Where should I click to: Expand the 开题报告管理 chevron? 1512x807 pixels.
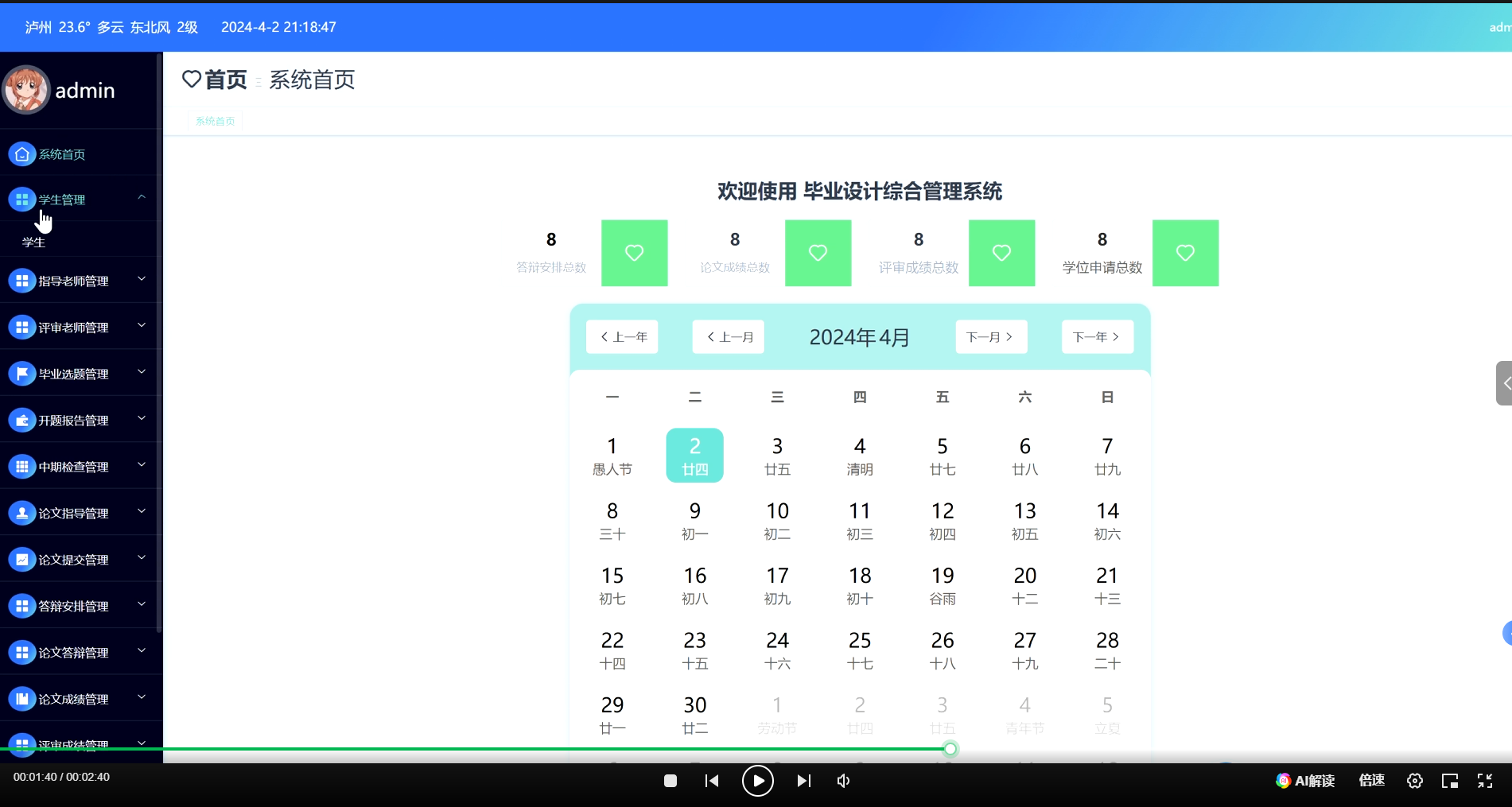tap(142, 418)
